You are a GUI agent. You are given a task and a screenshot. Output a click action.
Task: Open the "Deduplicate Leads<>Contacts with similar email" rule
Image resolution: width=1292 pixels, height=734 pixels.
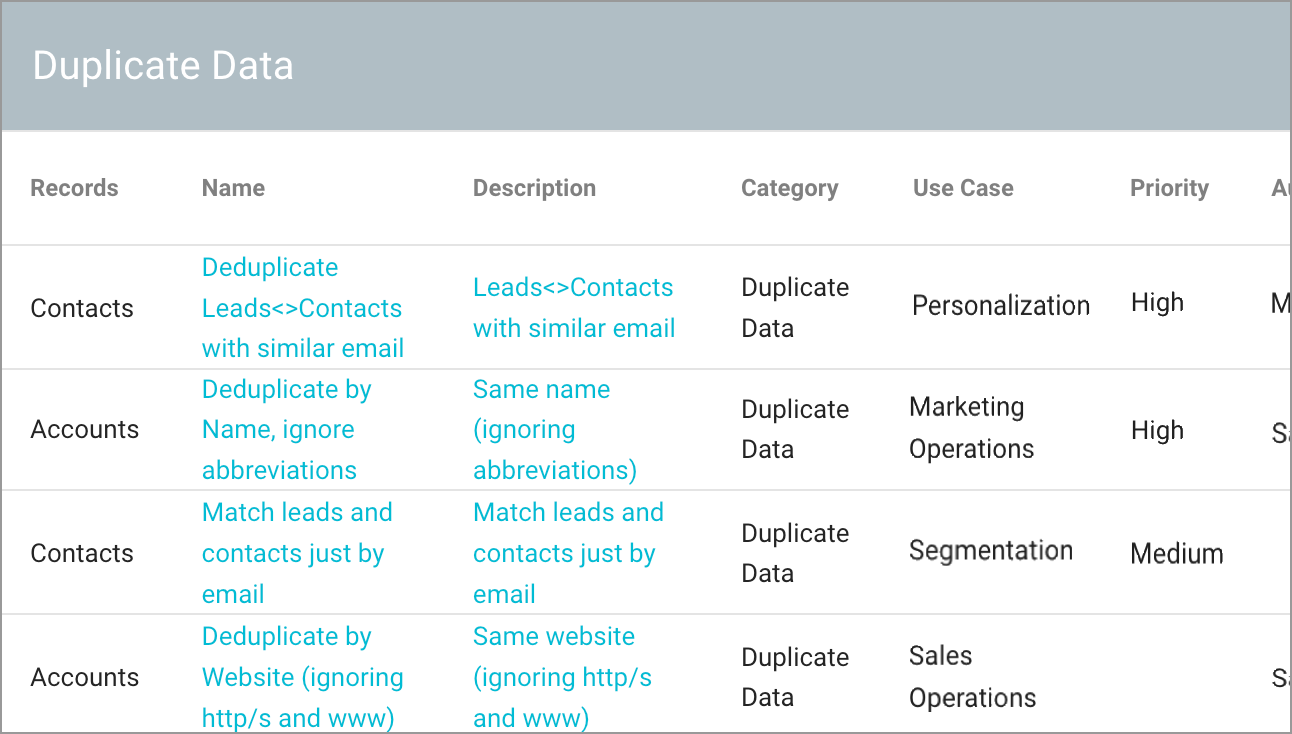pos(301,307)
